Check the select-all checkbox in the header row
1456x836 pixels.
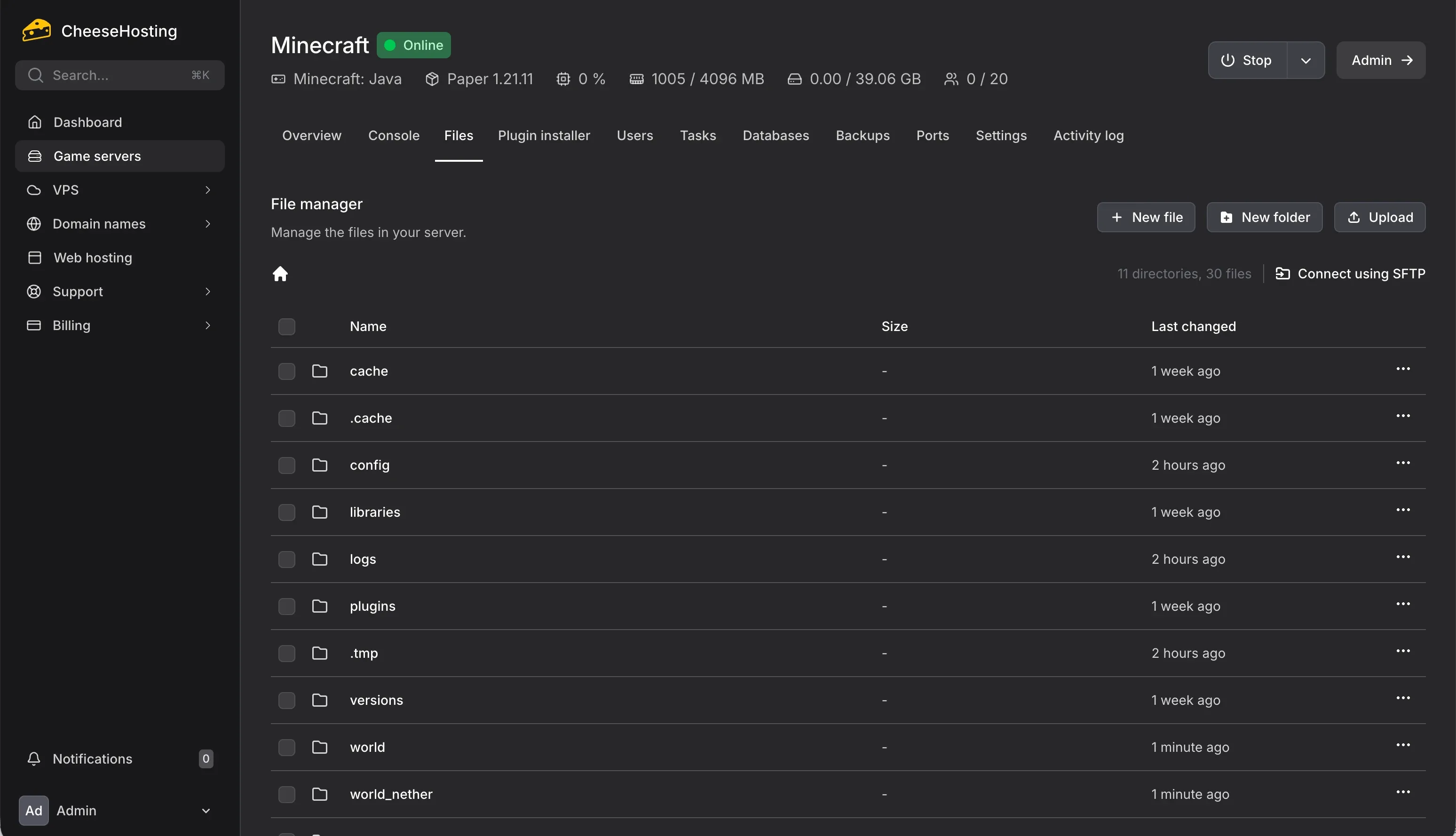coord(287,326)
